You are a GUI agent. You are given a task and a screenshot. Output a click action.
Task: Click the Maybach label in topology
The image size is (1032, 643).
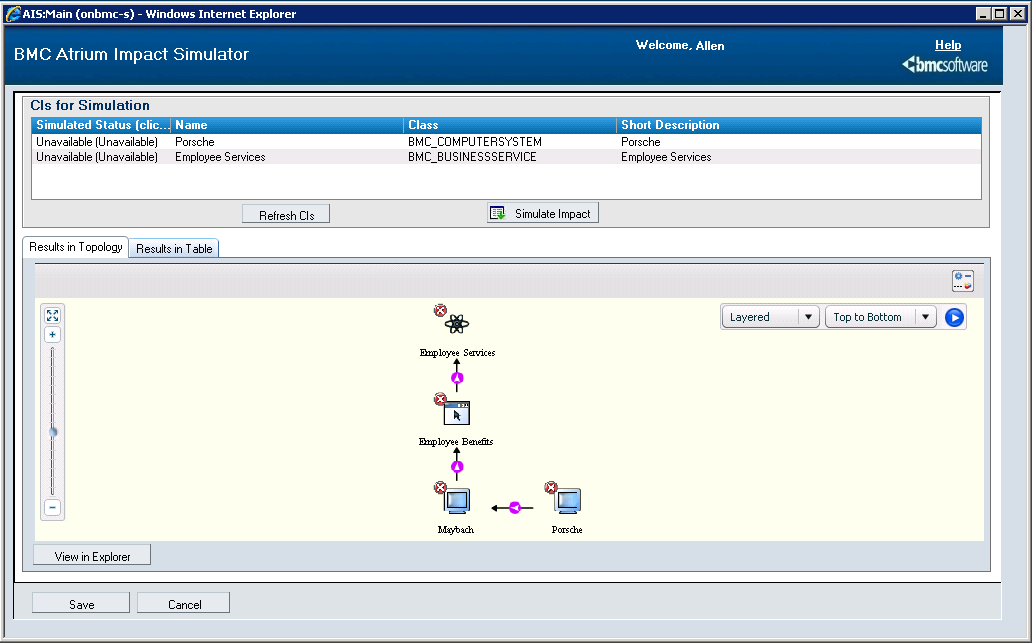click(455, 529)
